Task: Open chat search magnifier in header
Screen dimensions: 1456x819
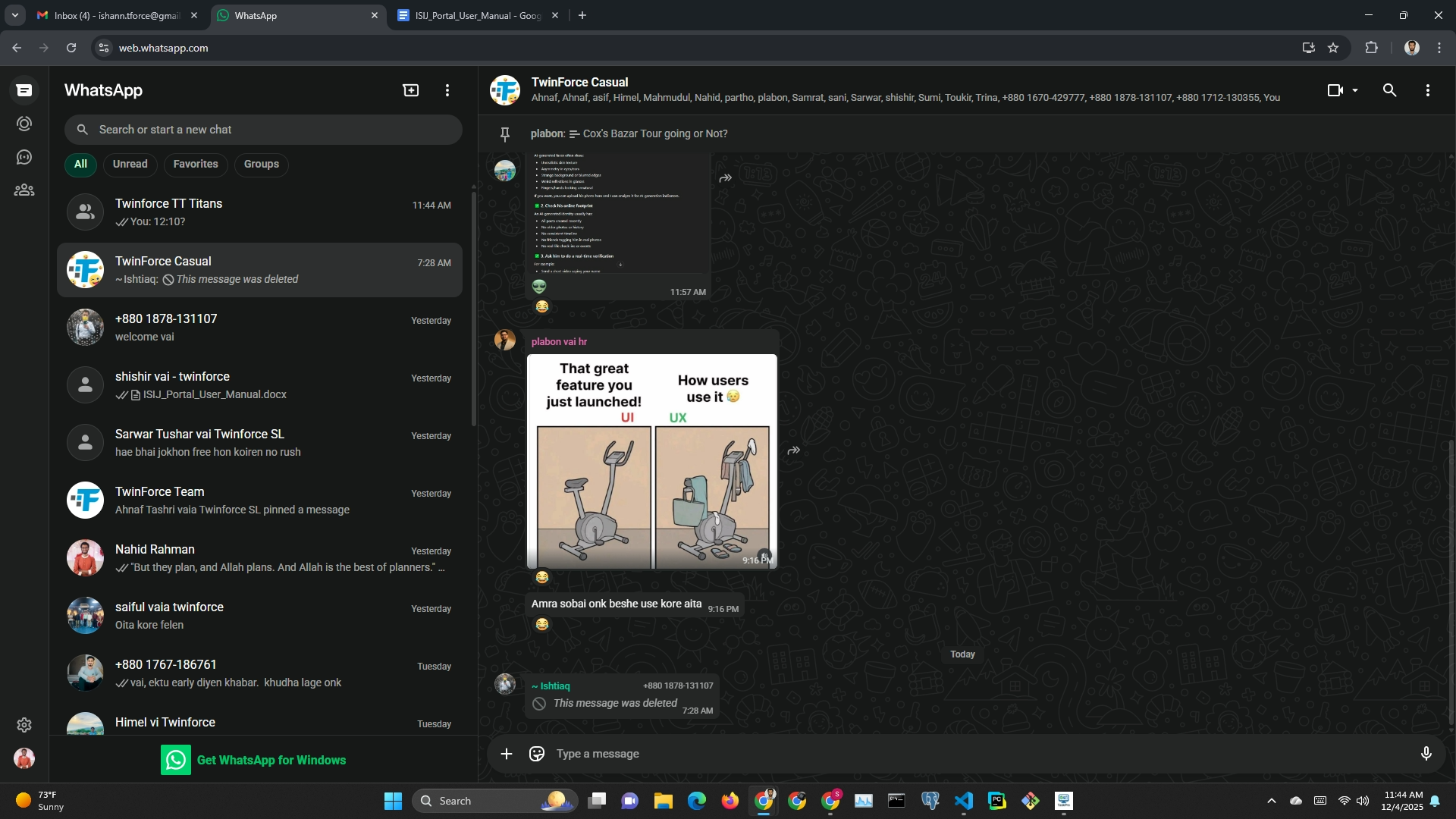Action: tap(1389, 90)
